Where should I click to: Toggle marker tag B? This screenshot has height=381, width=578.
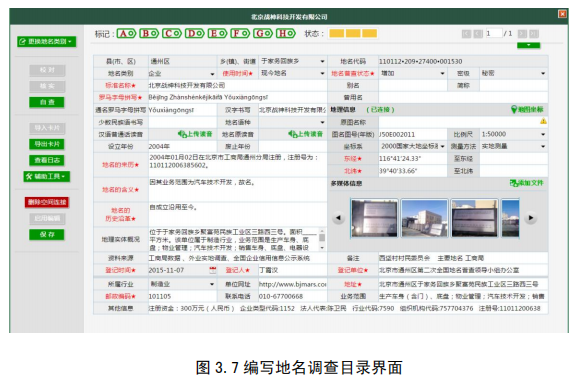click(x=149, y=34)
